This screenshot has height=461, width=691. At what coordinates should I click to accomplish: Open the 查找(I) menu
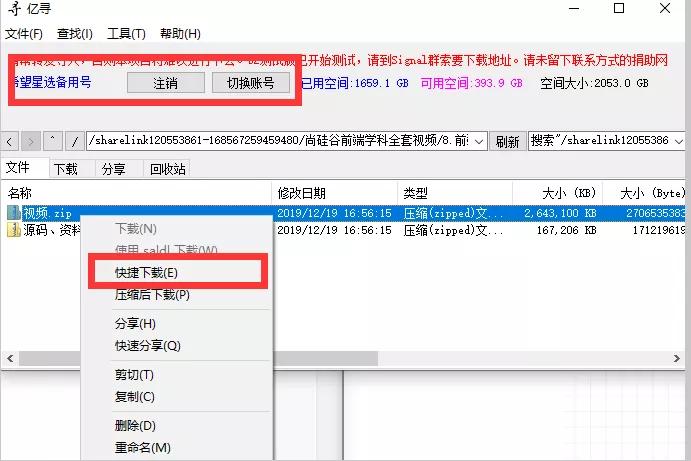coord(74,34)
